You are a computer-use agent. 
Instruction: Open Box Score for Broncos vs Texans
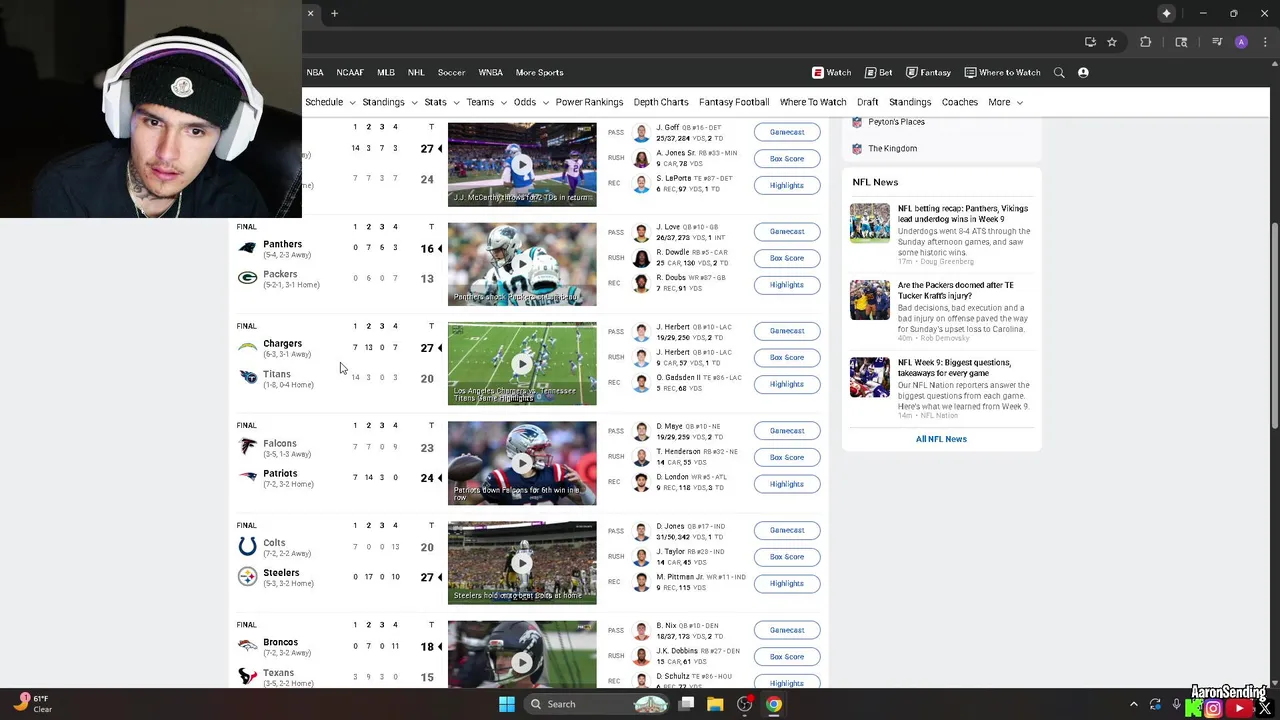coord(787,657)
